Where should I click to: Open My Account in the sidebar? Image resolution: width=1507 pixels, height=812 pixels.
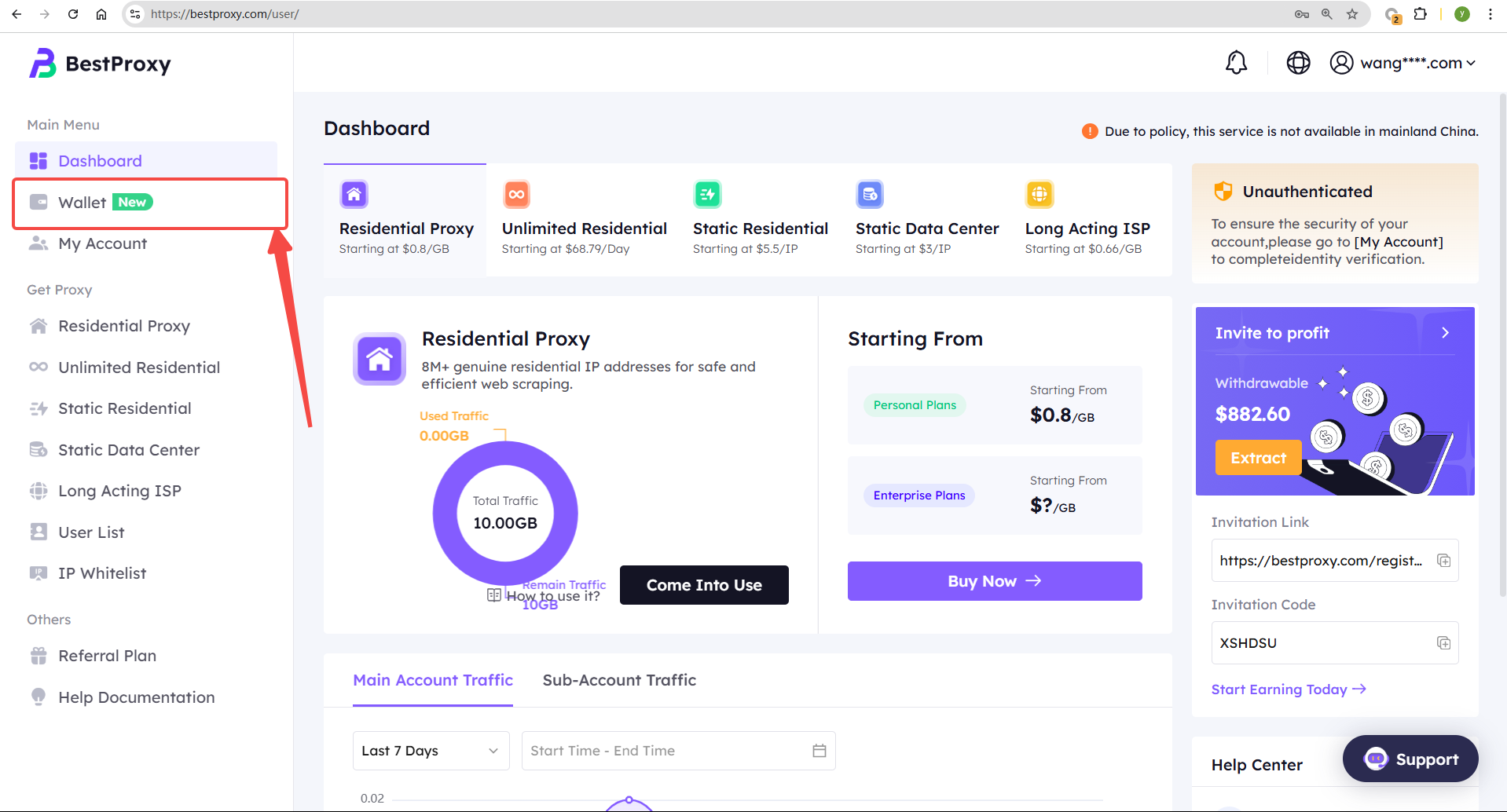146,243
